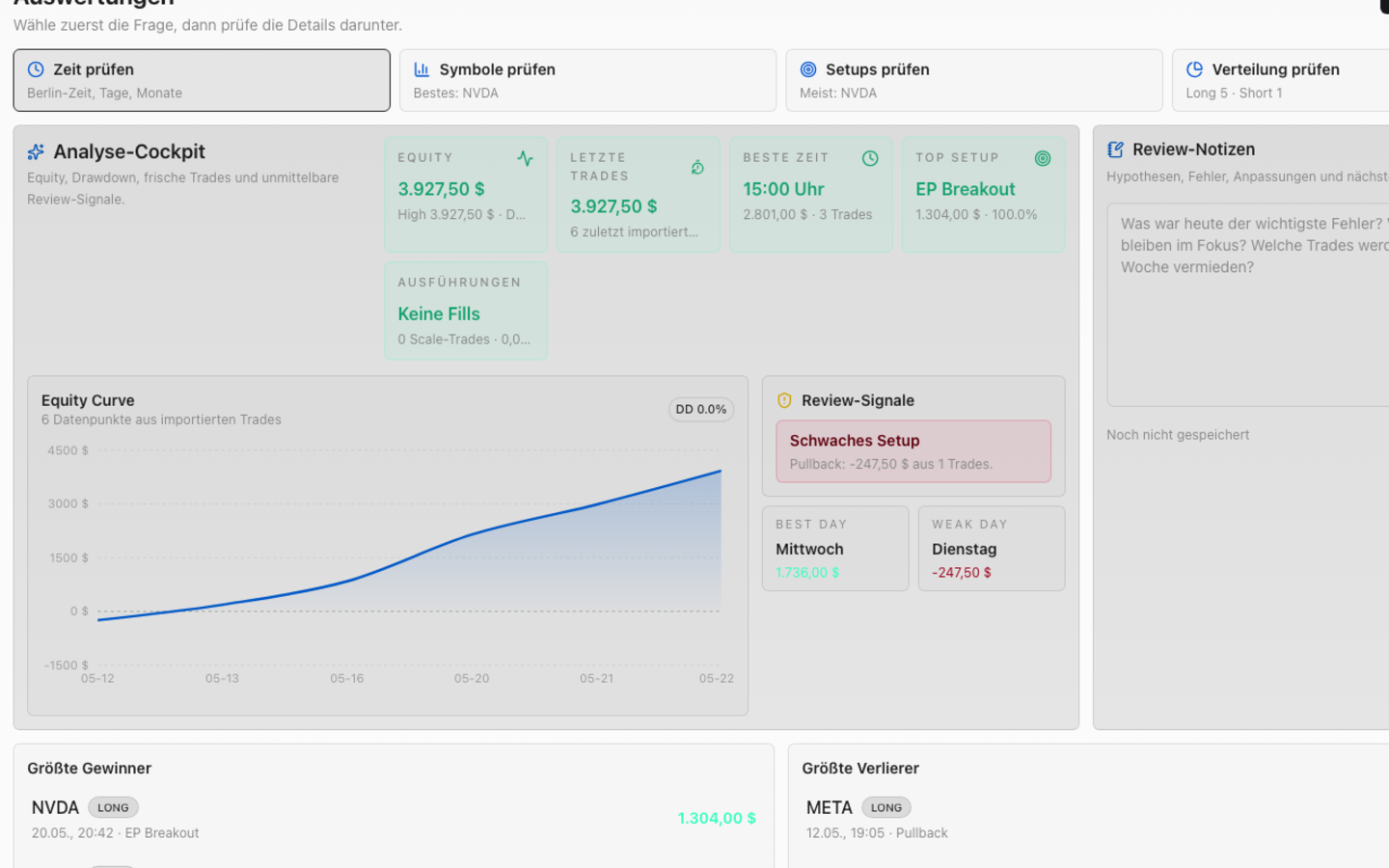Click the pie chart icon in Verteilung prüfen
This screenshot has width=1389, height=868.
1194,69
